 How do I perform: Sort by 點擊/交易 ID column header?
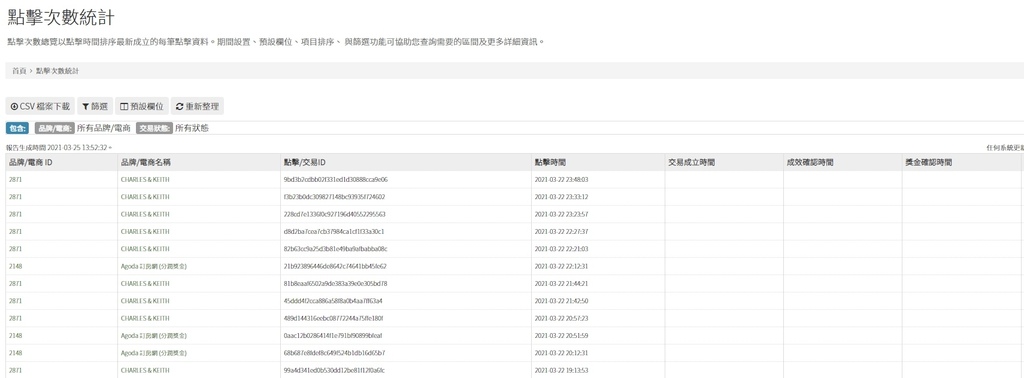pyautogui.click(x=304, y=163)
